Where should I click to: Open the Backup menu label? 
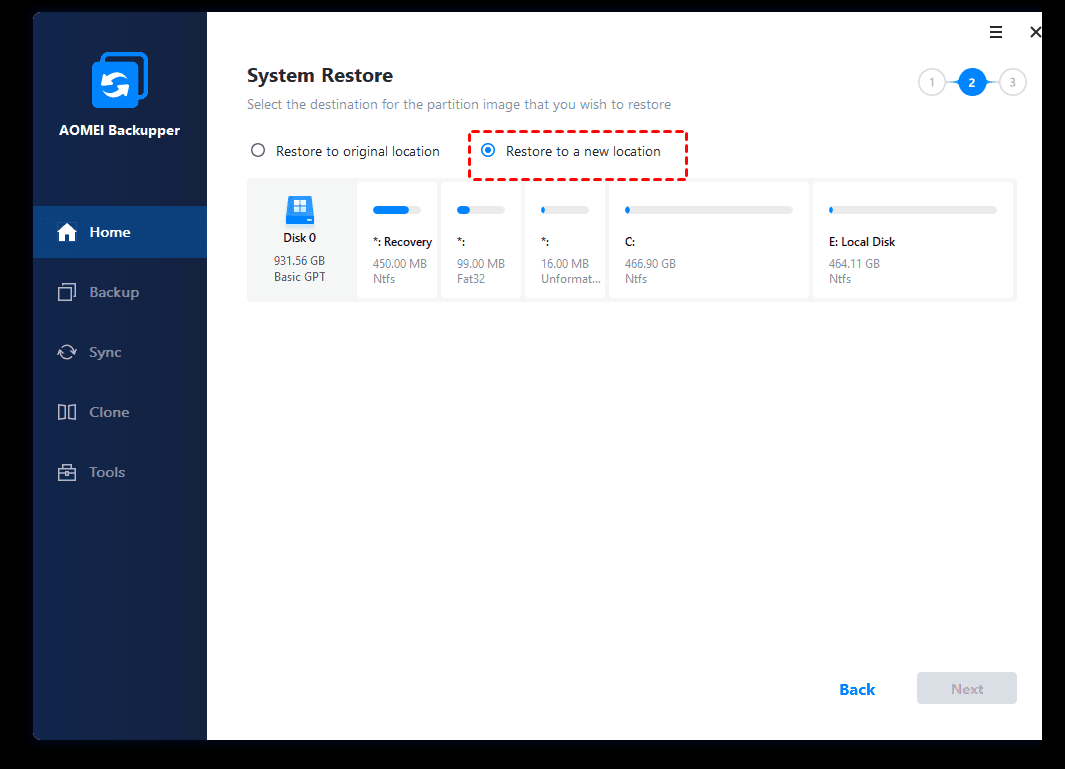114,292
